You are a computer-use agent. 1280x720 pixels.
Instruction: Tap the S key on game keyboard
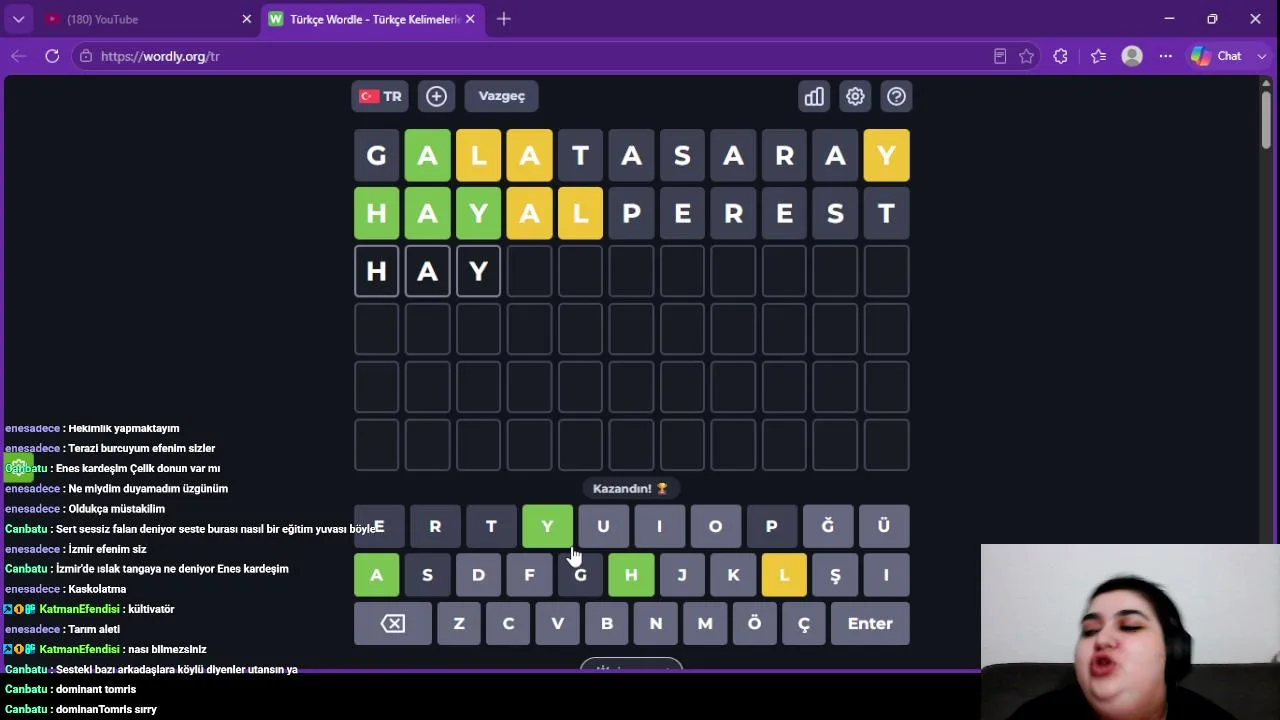click(427, 575)
